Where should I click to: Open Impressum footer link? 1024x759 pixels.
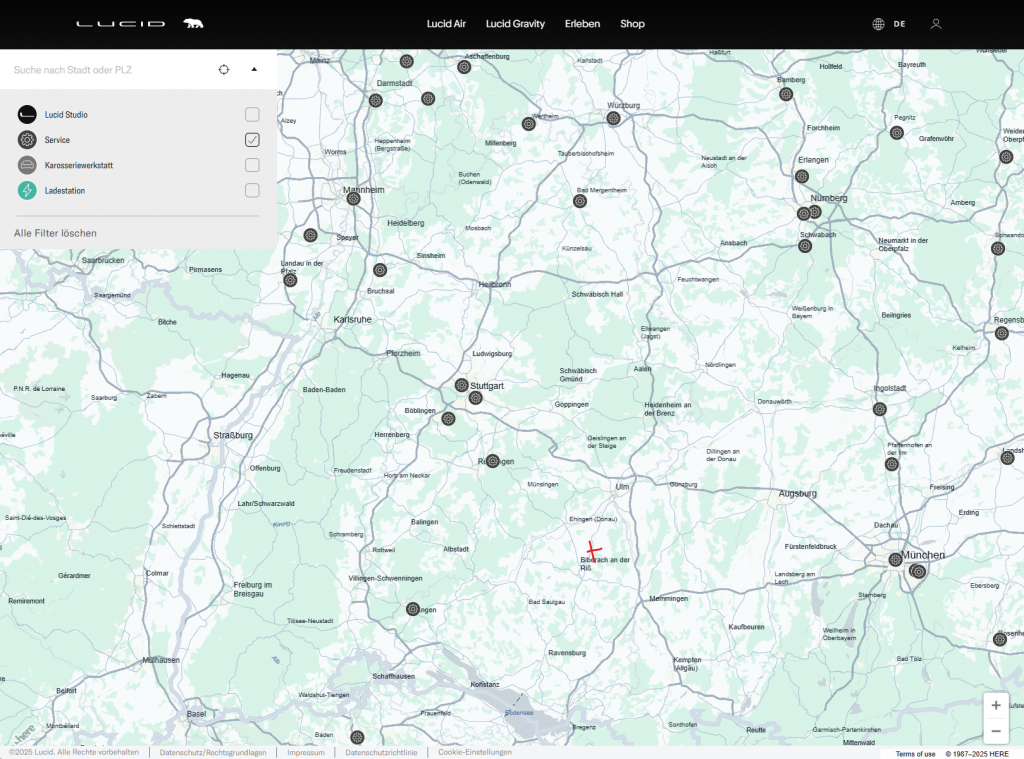tap(306, 752)
